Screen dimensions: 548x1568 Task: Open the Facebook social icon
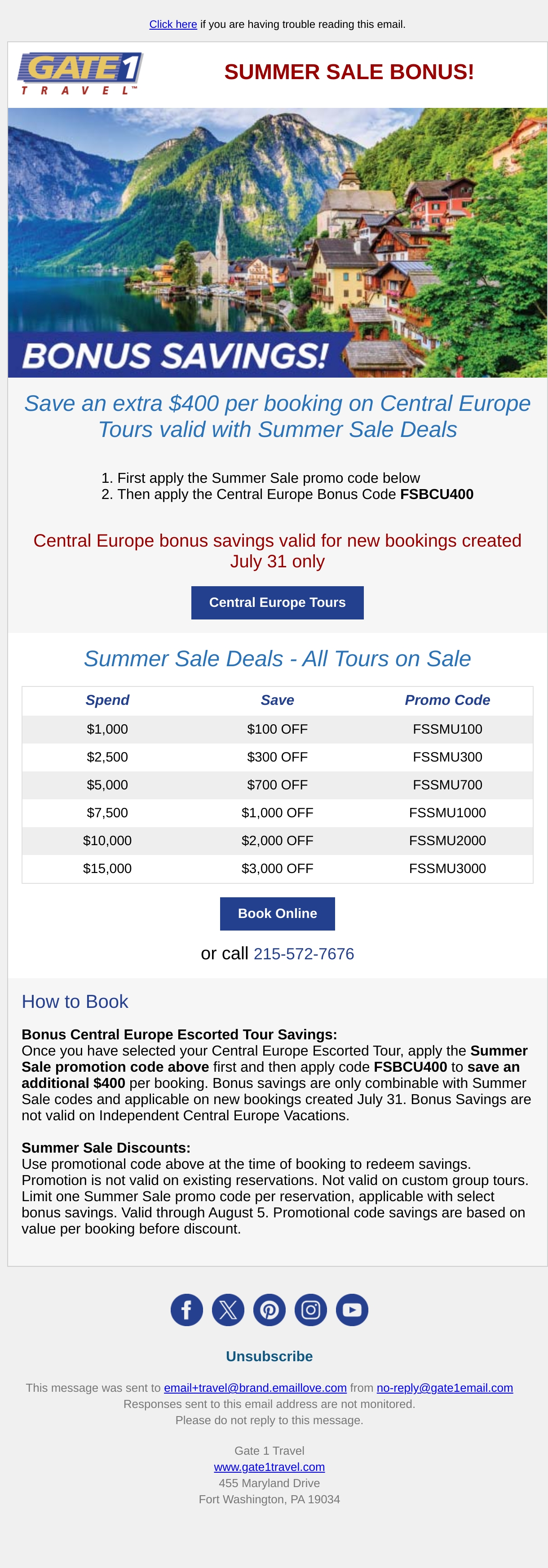(187, 1310)
